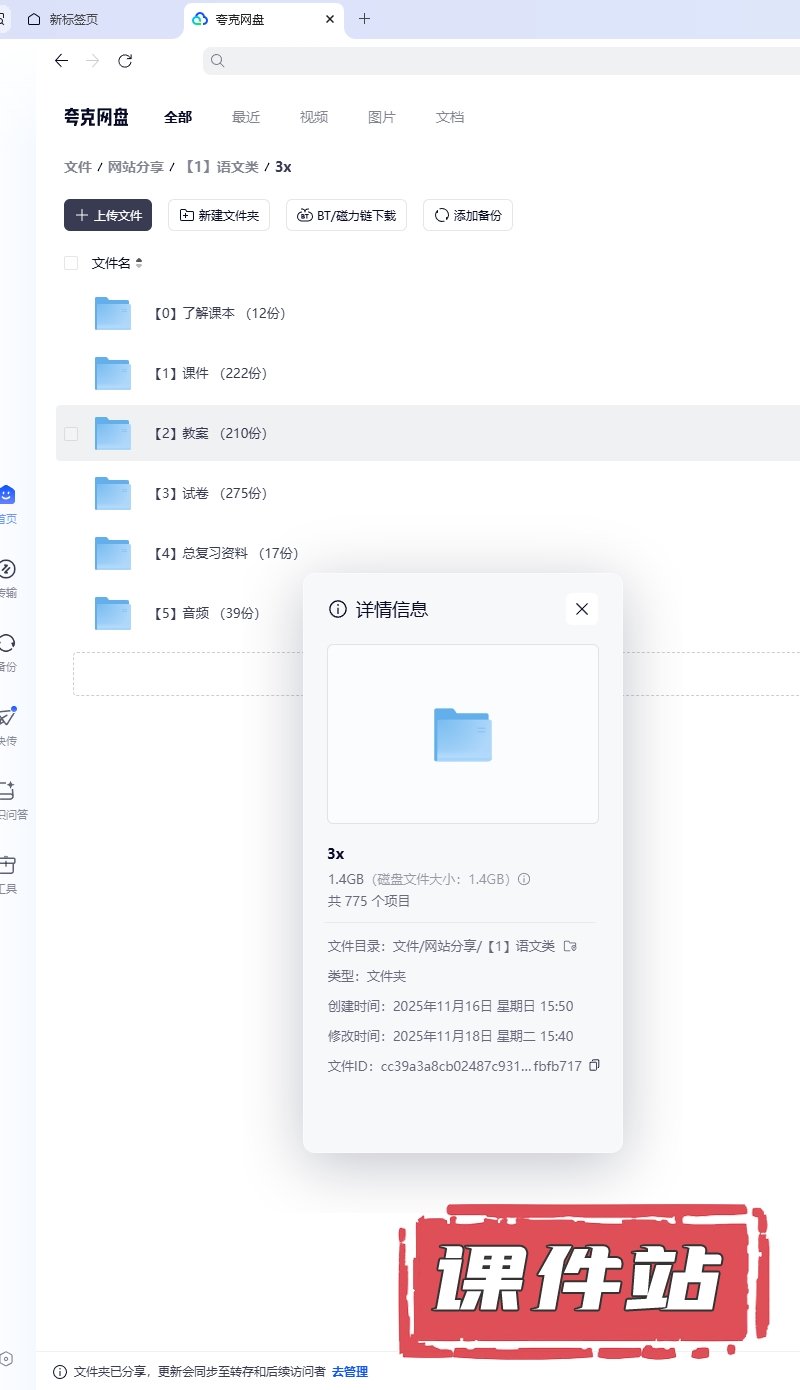Close the 详情信息 details dialog

pyautogui.click(x=582, y=609)
